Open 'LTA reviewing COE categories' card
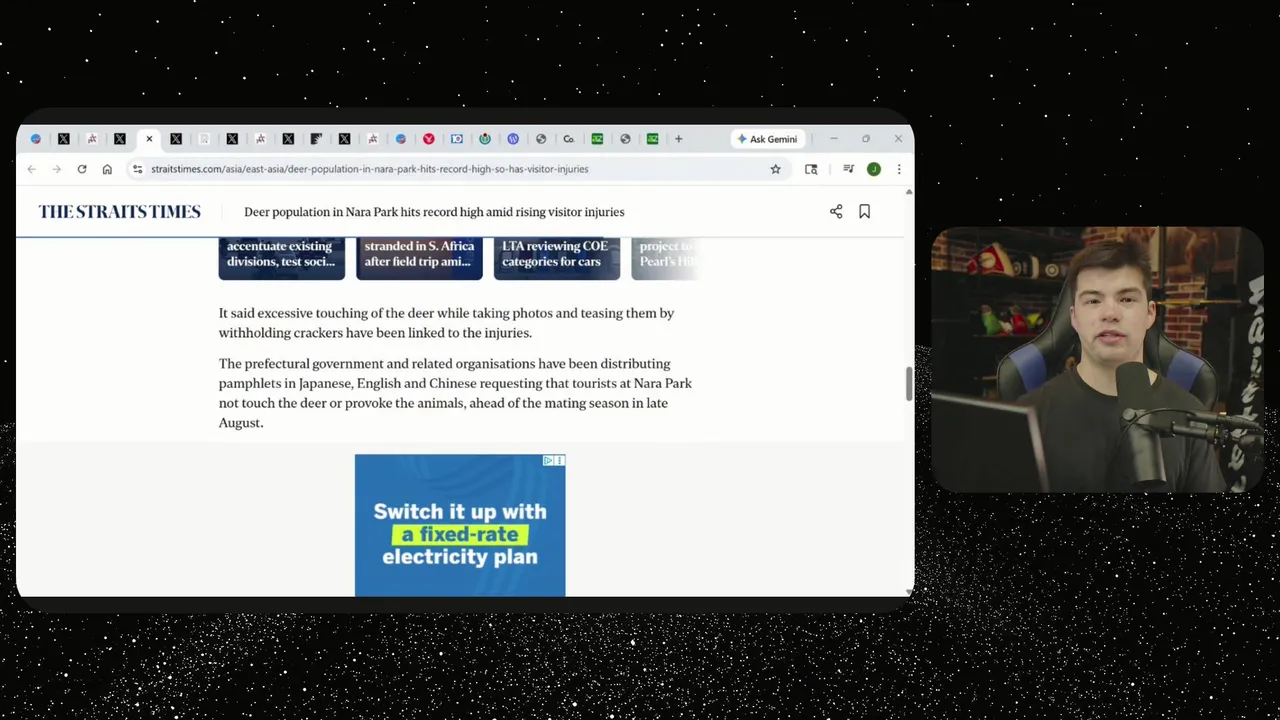The width and height of the screenshot is (1280, 720). tap(557, 257)
